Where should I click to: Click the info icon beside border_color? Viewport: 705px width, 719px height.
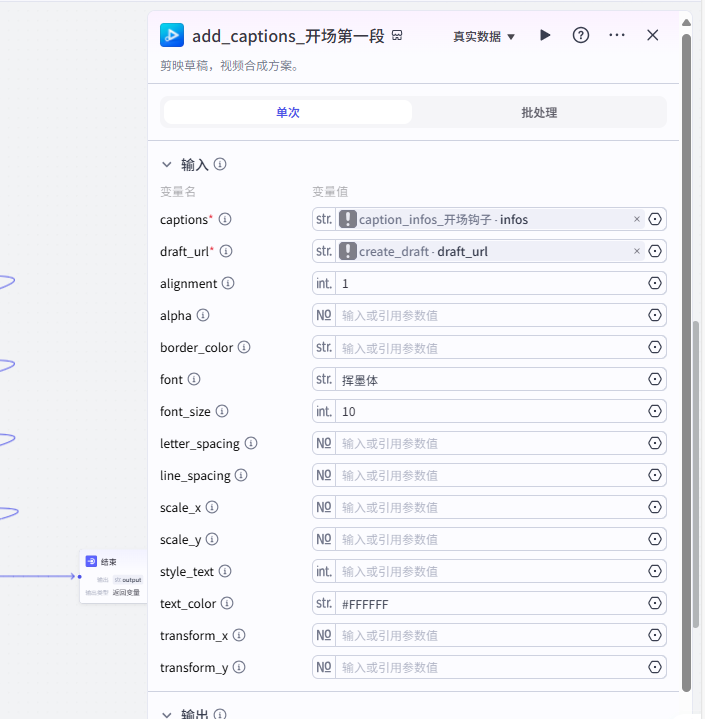coord(244,348)
